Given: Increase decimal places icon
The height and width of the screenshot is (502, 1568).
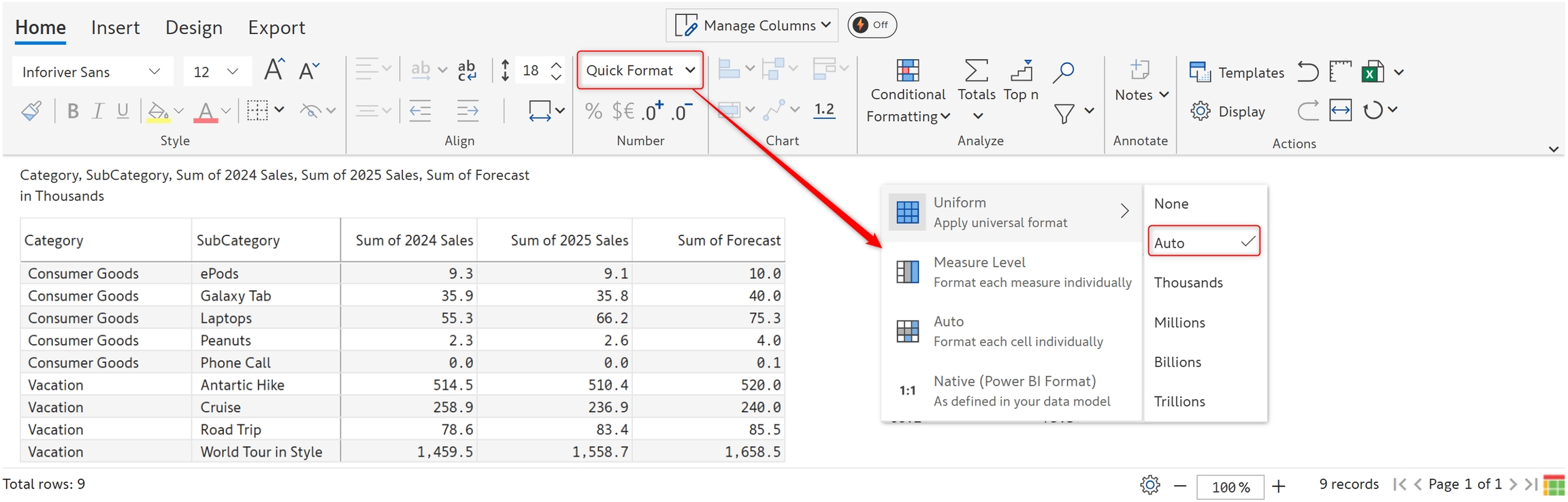Looking at the screenshot, I should pos(653,111).
